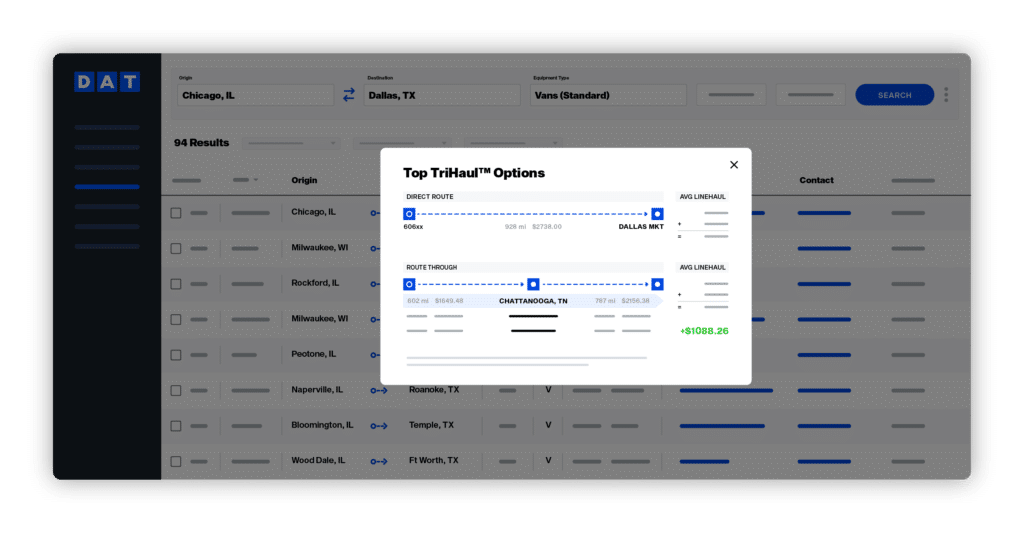Viewport: 1024px width, 533px height.
Task: Click the Ft Worth, TX destination cell
Action: (x=434, y=460)
